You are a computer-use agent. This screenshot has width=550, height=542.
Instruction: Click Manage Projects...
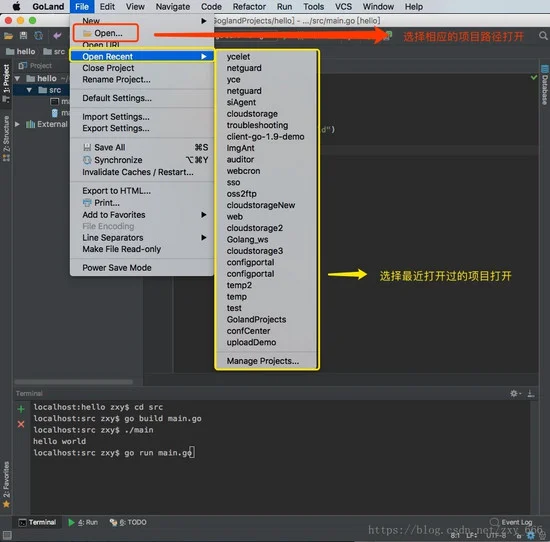(x=267, y=361)
